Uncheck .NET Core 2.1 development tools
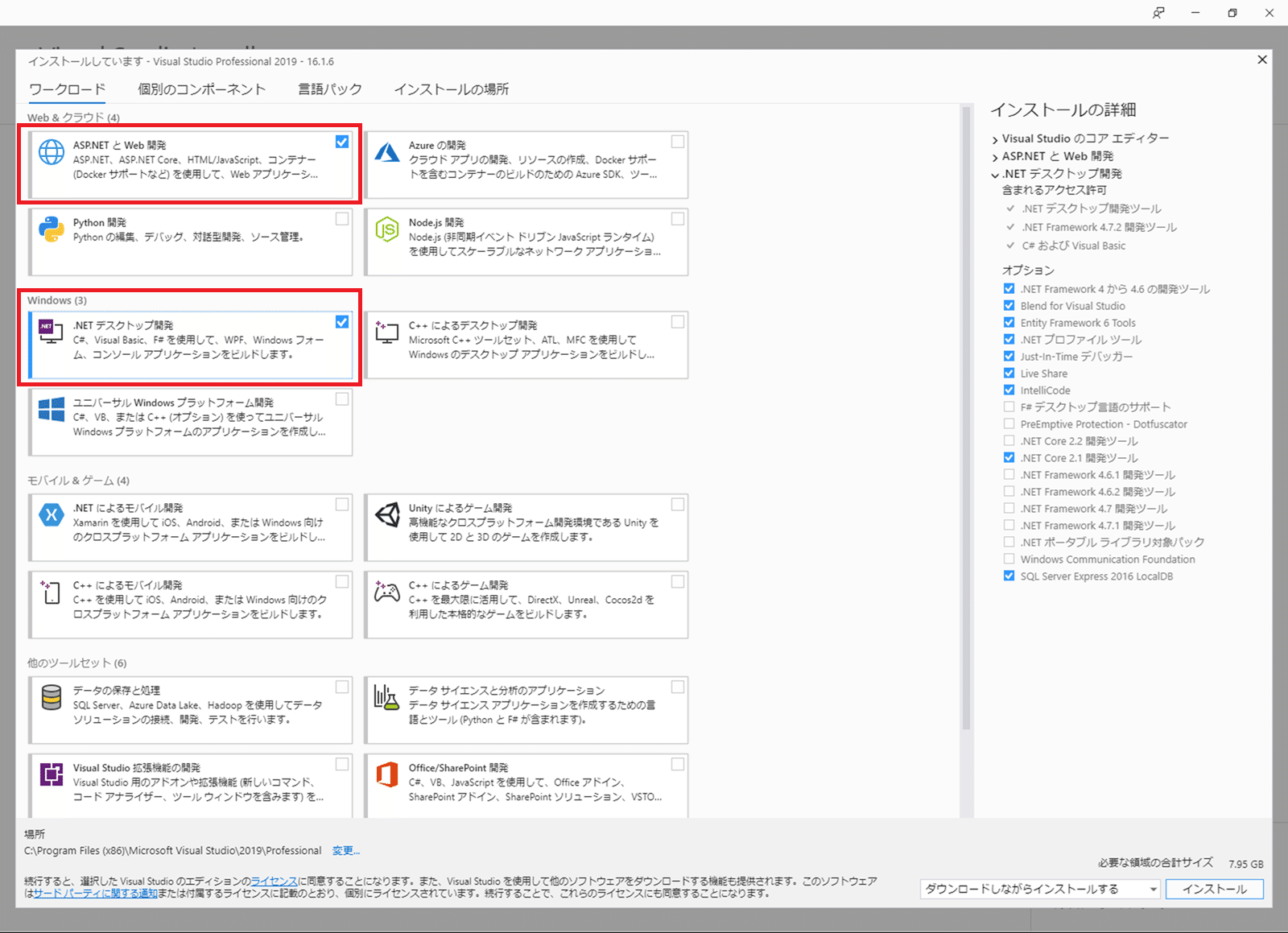The image size is (1288, 933). (1009, 458)
